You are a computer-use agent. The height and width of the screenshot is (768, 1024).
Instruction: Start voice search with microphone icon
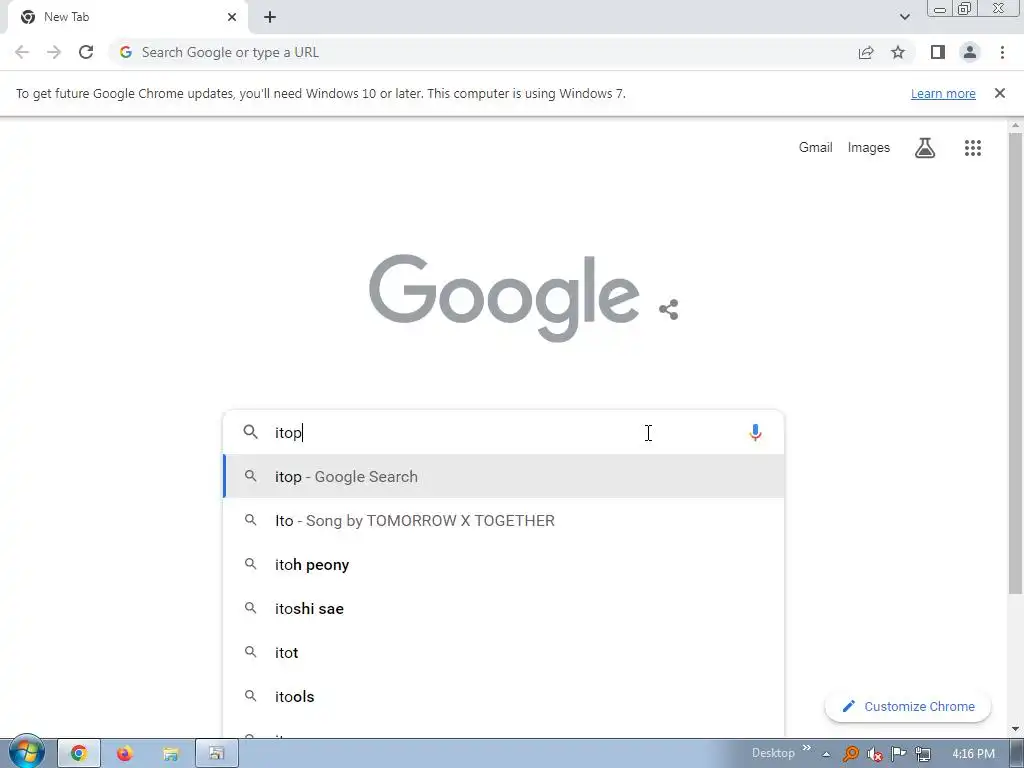[755, 432]
